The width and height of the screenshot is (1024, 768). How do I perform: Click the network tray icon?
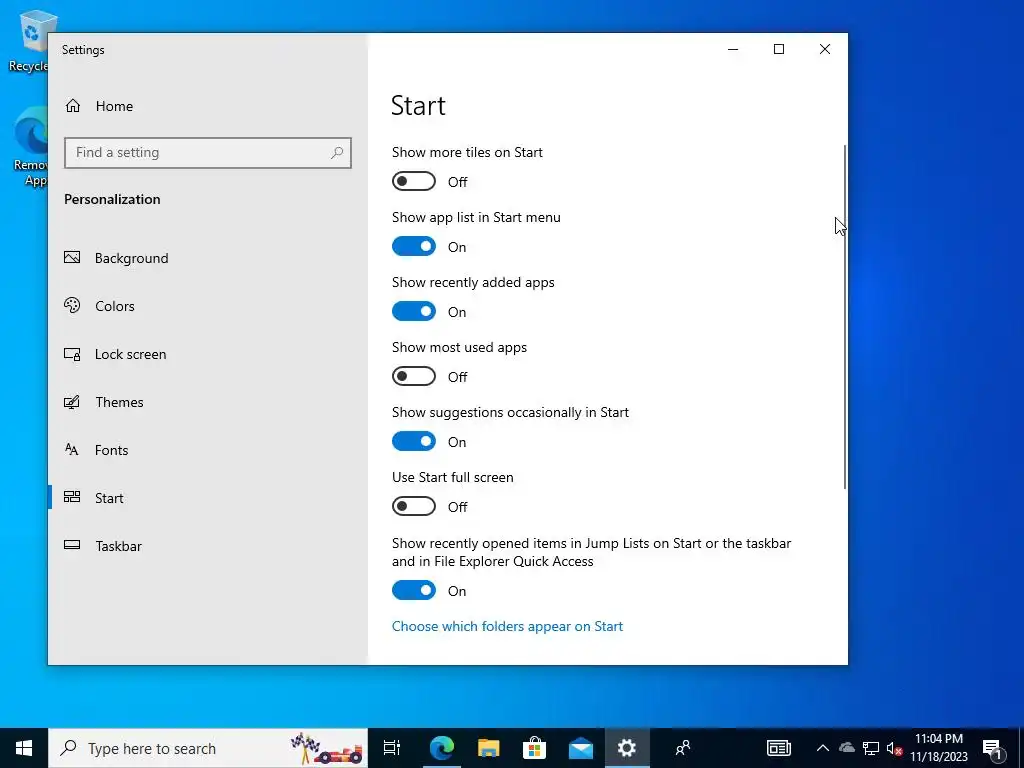pos(871,748)
